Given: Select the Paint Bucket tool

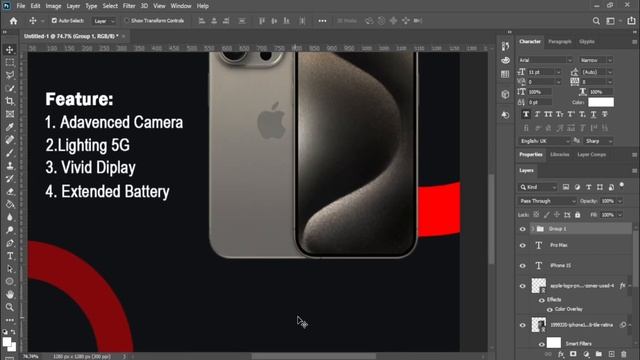Looking at the screenshot, I should pos(10,204).
